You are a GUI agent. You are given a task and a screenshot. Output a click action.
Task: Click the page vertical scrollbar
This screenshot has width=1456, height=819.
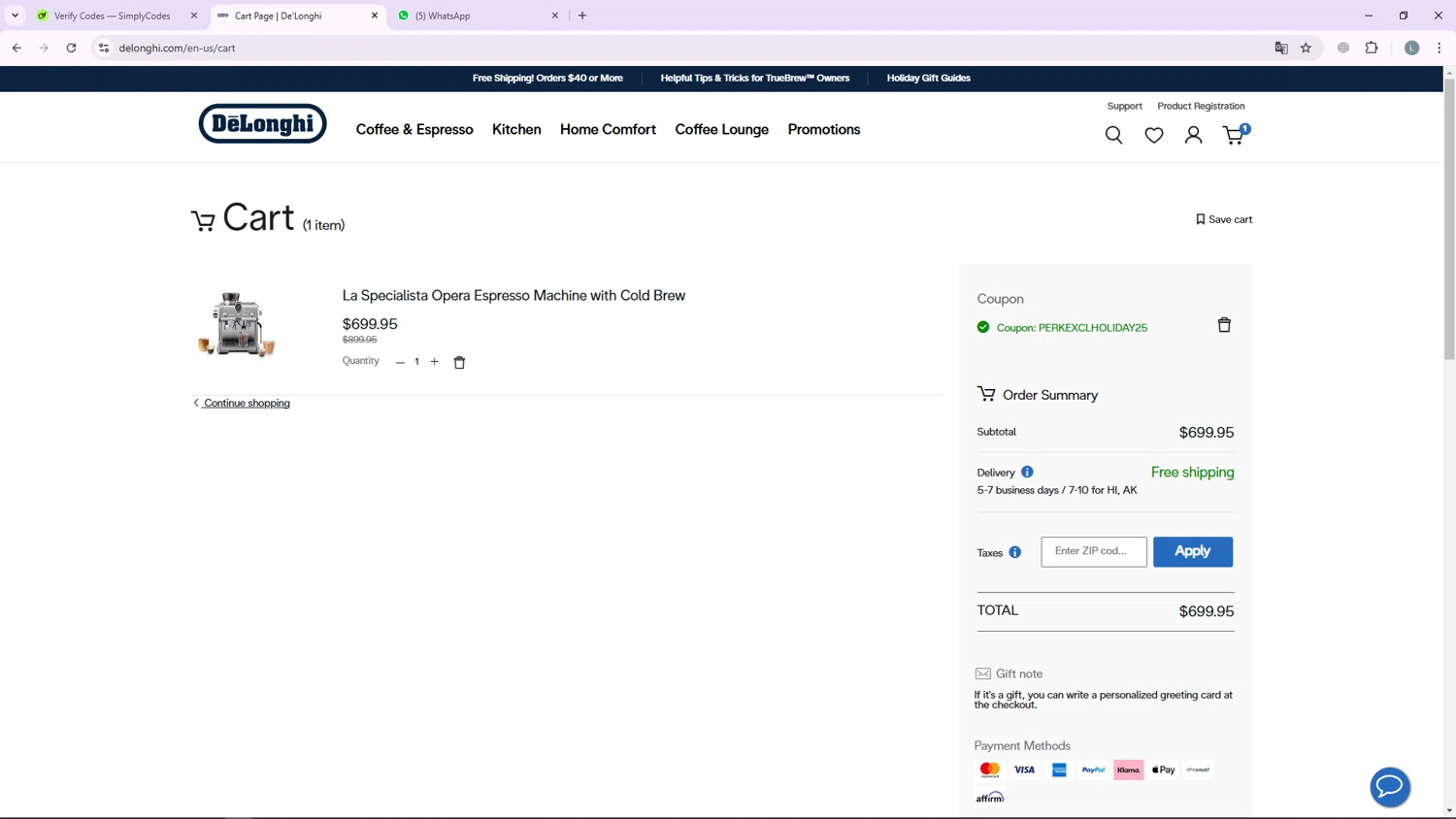click(x=1449, y=221)
